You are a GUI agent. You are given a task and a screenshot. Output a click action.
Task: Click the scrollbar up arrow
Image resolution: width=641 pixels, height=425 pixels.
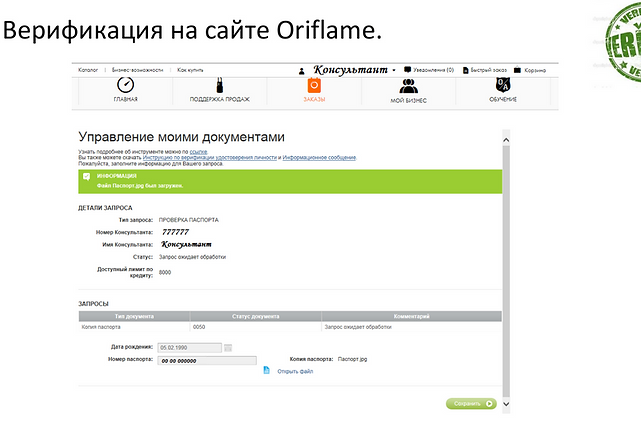(x=506, y=140)
